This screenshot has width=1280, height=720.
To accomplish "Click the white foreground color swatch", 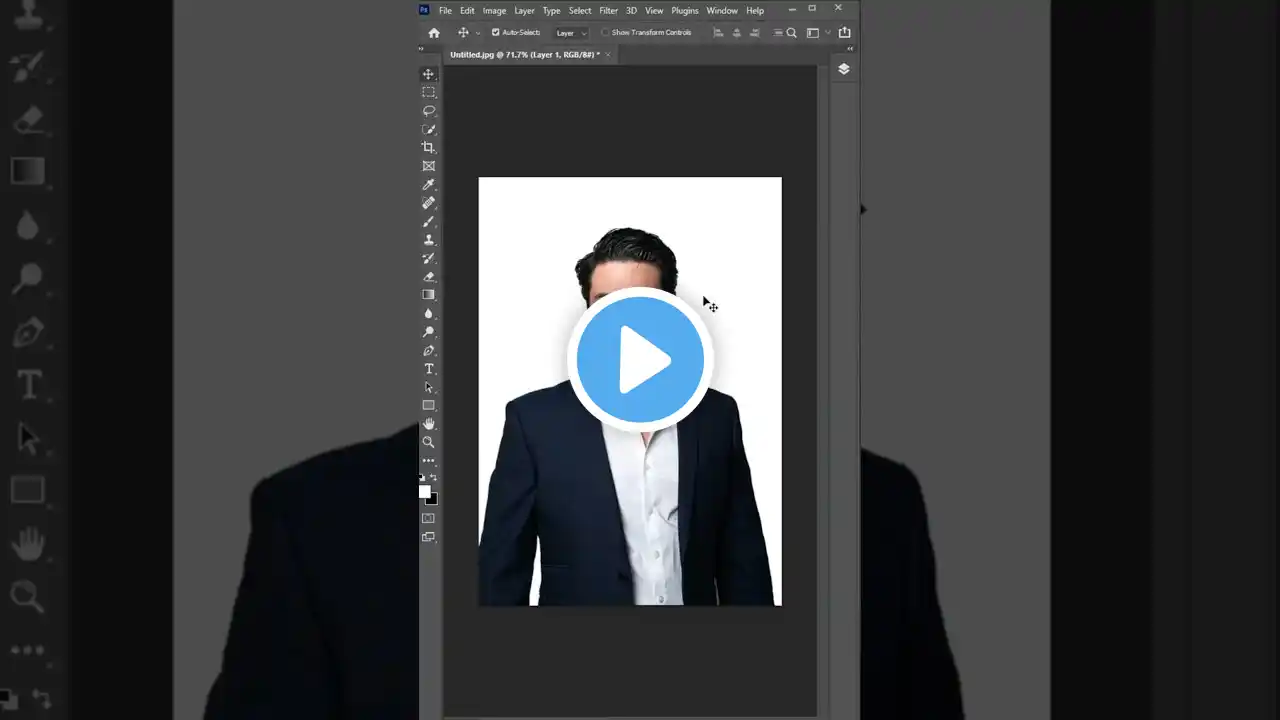I will click(x=425, y=492).
